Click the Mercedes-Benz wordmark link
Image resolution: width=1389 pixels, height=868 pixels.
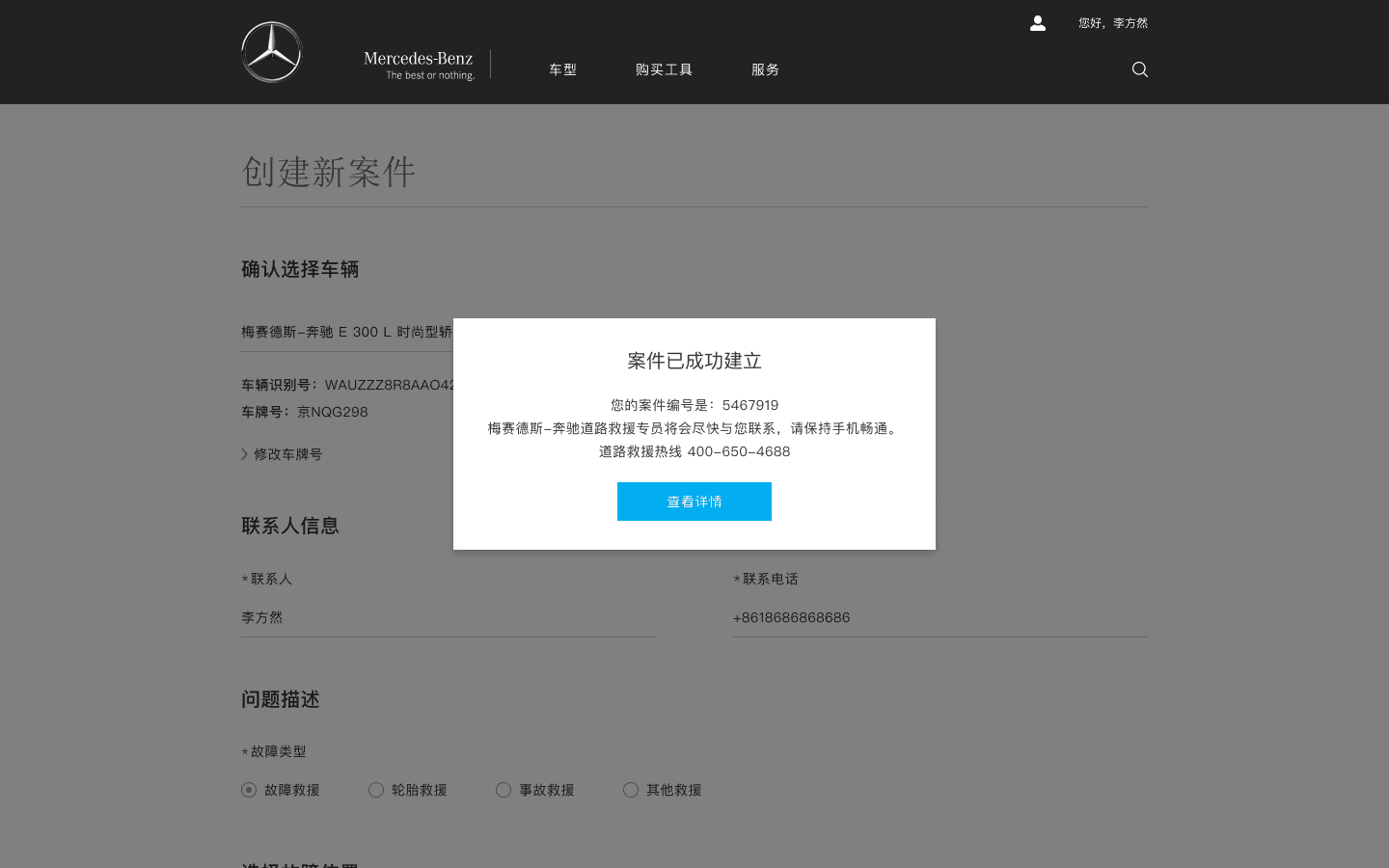coord(419,65)
